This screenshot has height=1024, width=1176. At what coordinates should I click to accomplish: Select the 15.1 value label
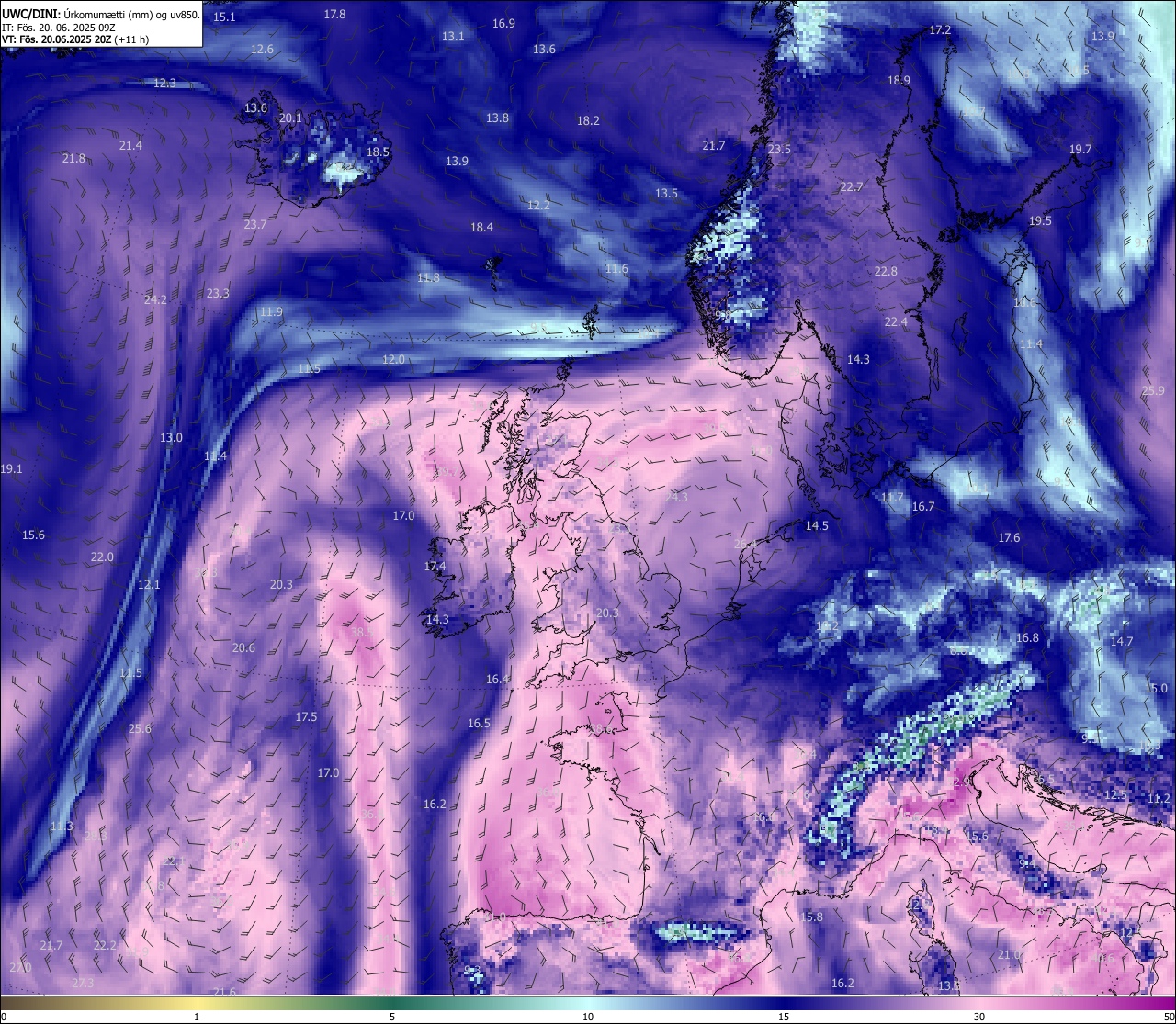224,17
